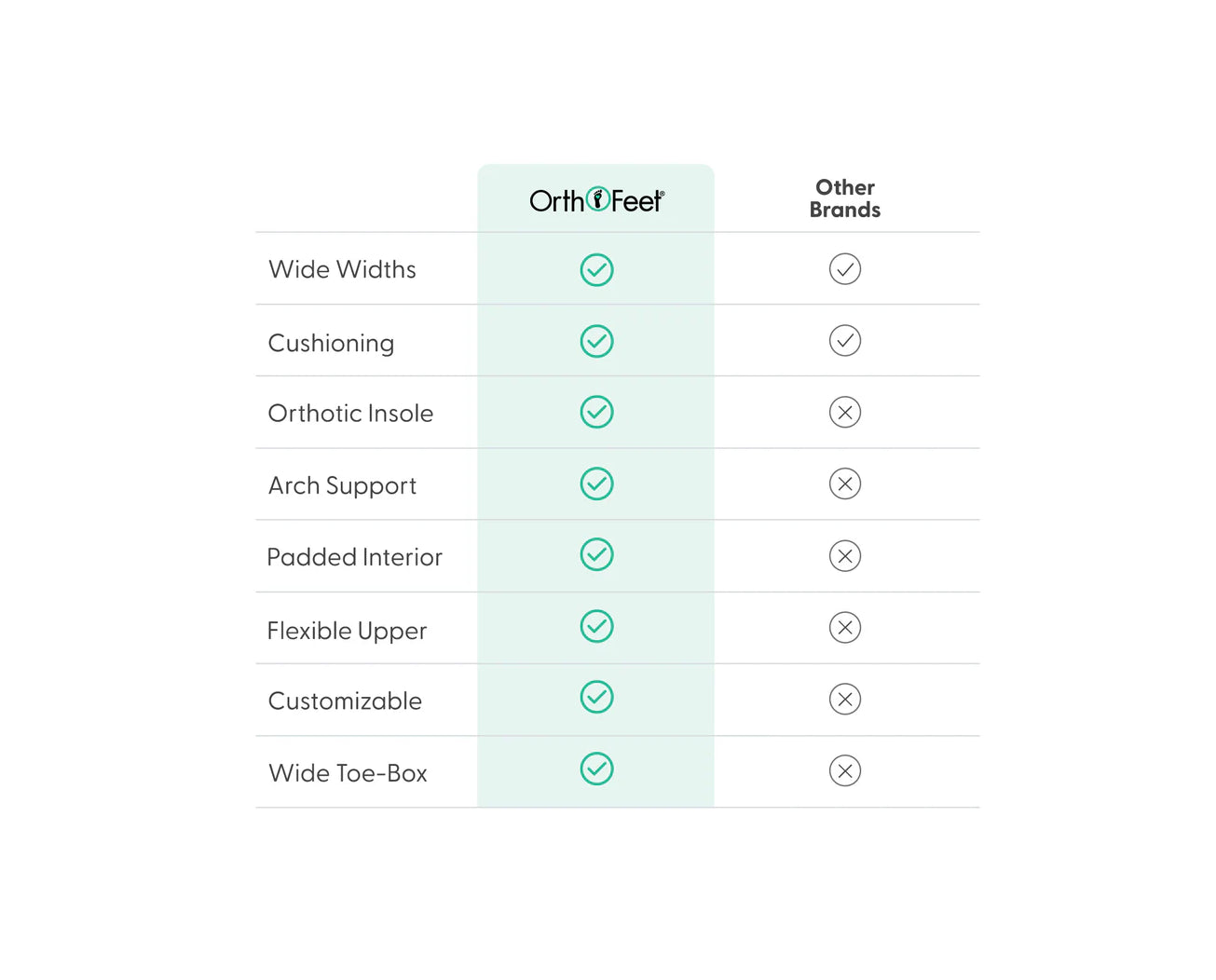Click Other Brands X for Padded Interior

point(845,556)
